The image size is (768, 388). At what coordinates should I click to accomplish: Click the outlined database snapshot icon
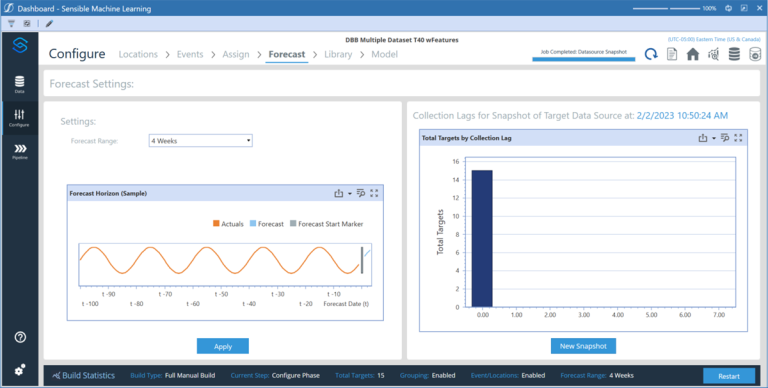pyautogui.click(x=755, y=54)
